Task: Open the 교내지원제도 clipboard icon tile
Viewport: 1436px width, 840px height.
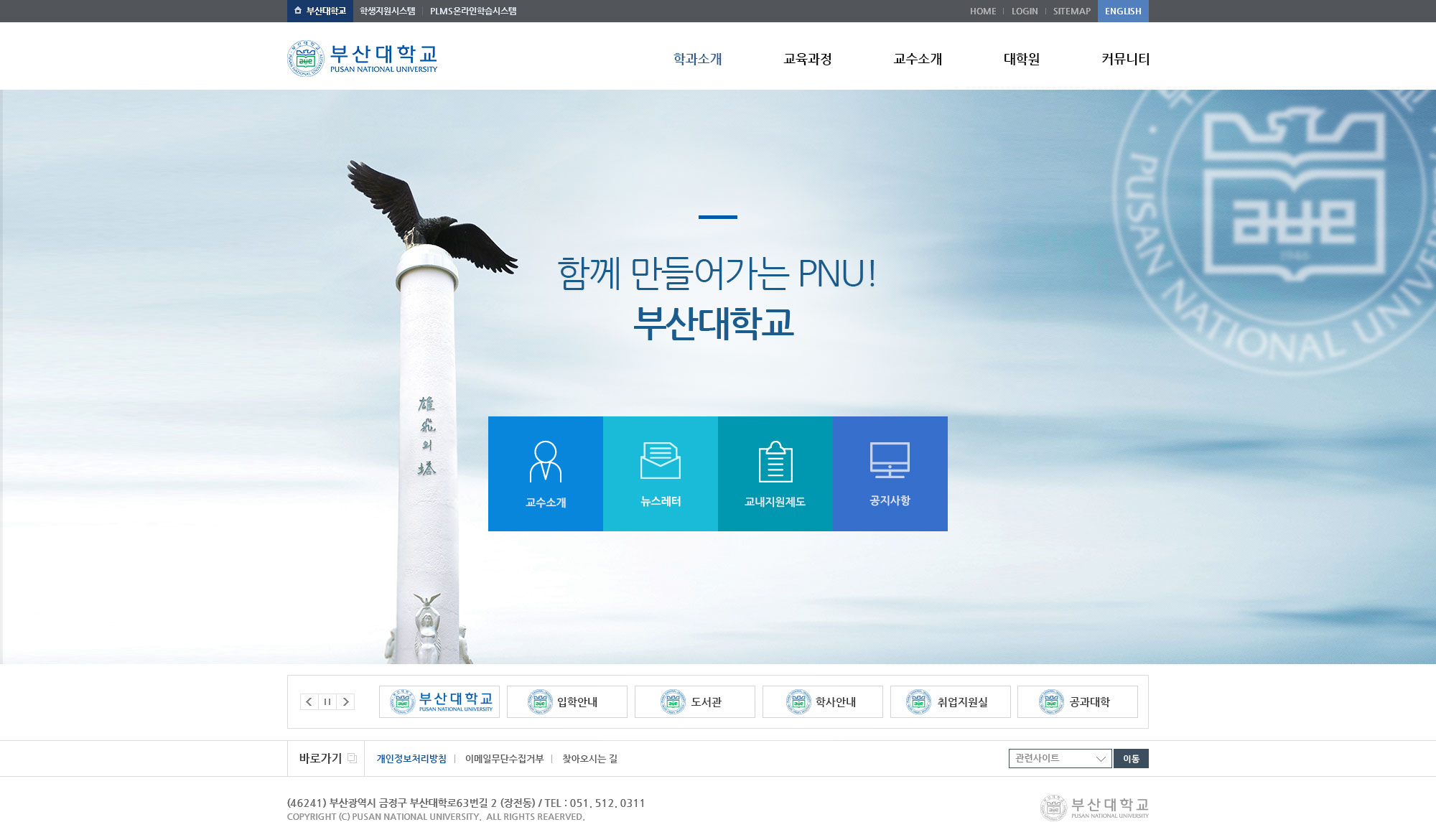Action: [x=775, y=474]
